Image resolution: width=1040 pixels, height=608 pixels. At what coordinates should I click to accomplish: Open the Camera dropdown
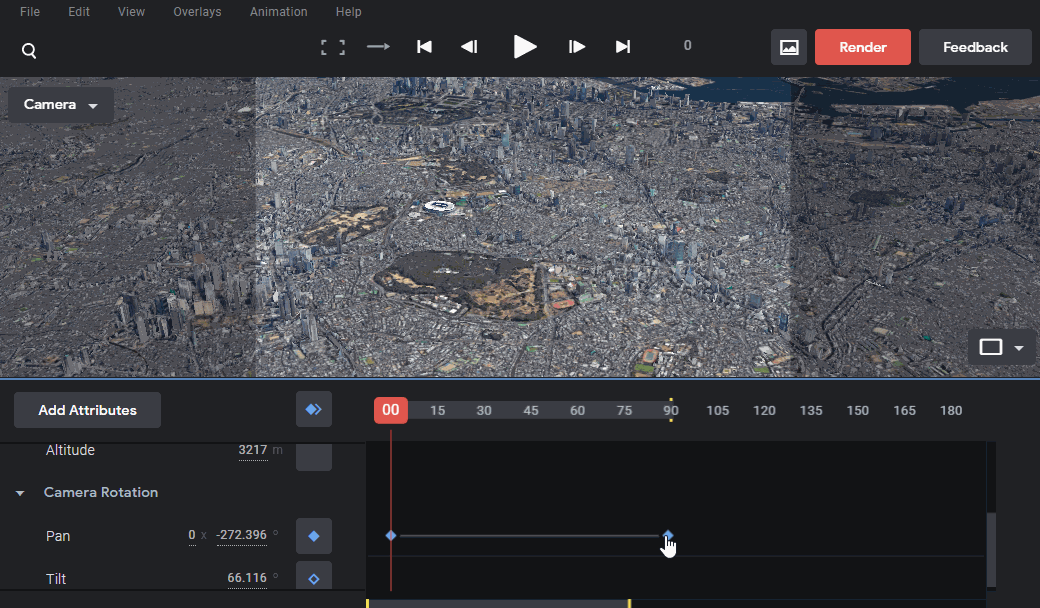[x=60, y=105]
